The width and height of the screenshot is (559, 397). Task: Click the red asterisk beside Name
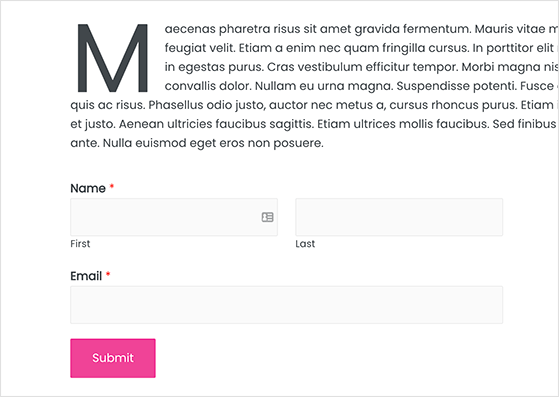coord(112,186)
